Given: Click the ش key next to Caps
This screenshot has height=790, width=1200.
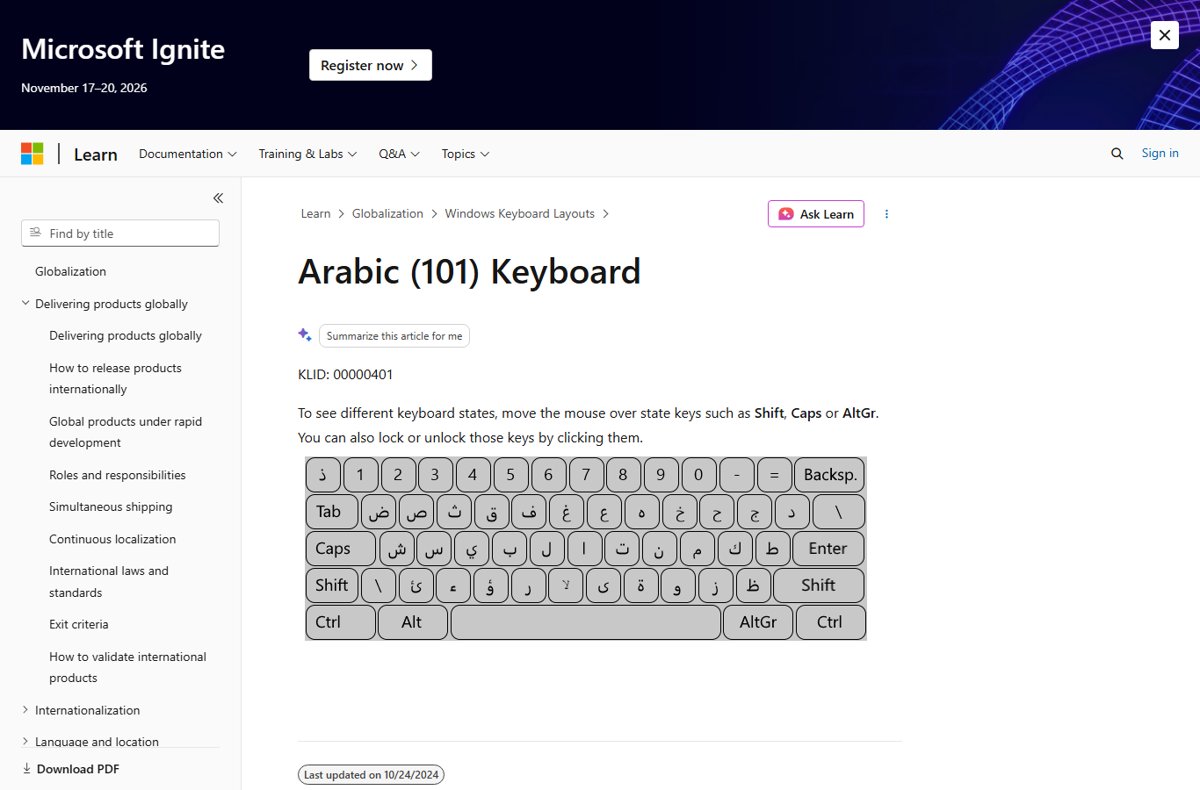Looking at the screenshot, I should pyautogui.click(x=397, y=548).
